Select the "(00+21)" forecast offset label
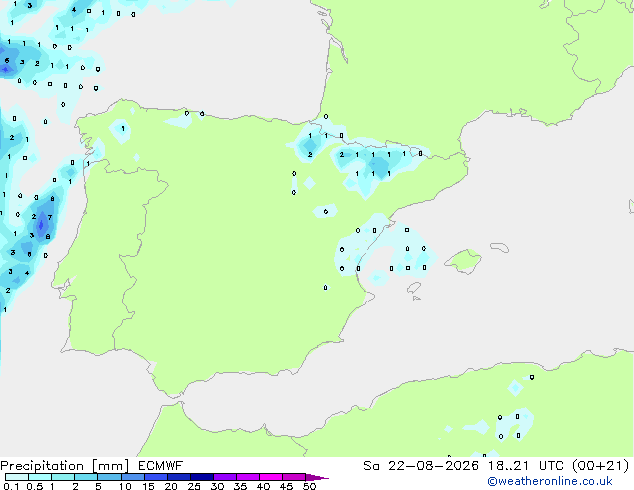 pos(601,466)
